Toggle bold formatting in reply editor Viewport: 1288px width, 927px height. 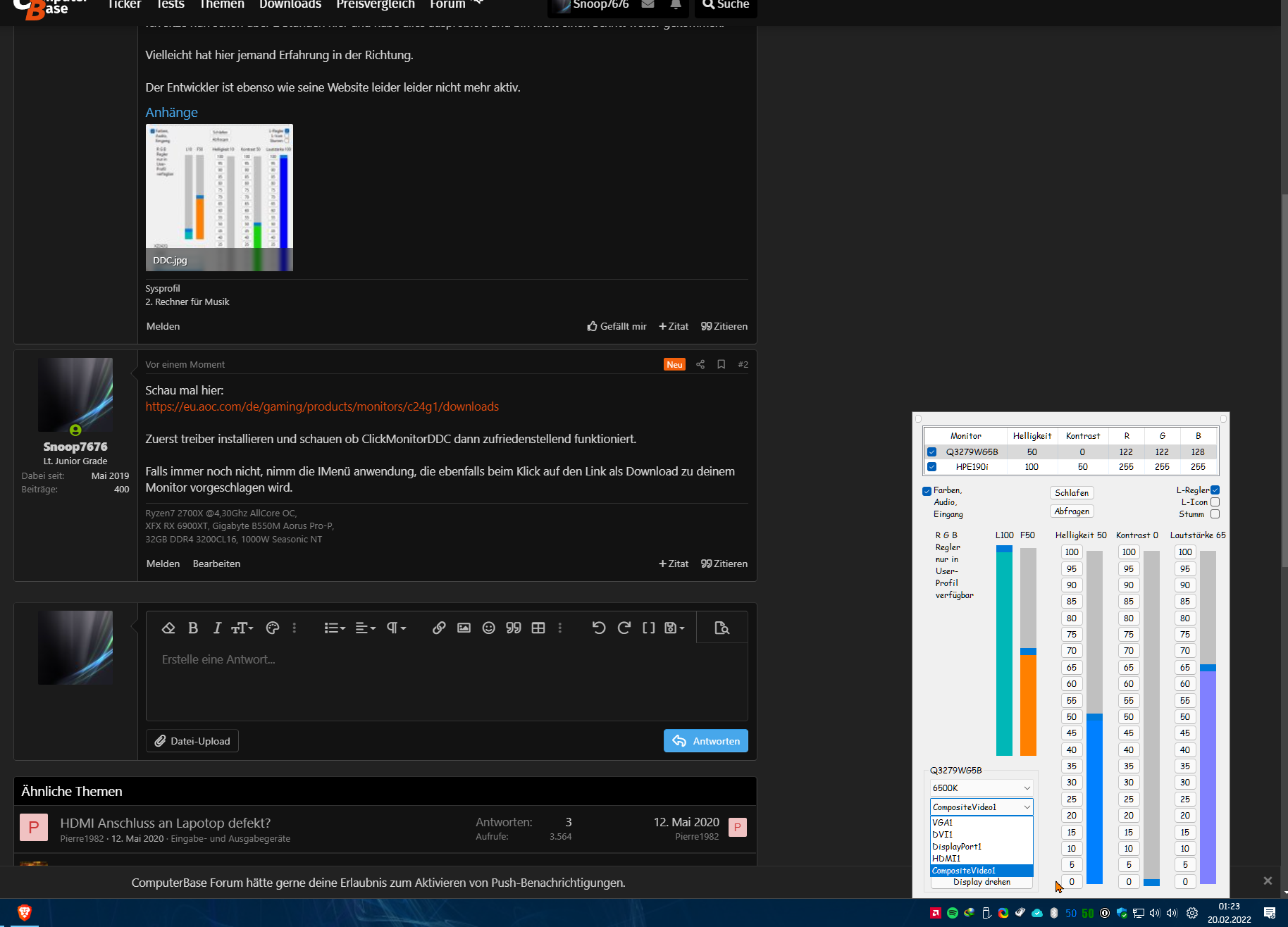point(193,628)
